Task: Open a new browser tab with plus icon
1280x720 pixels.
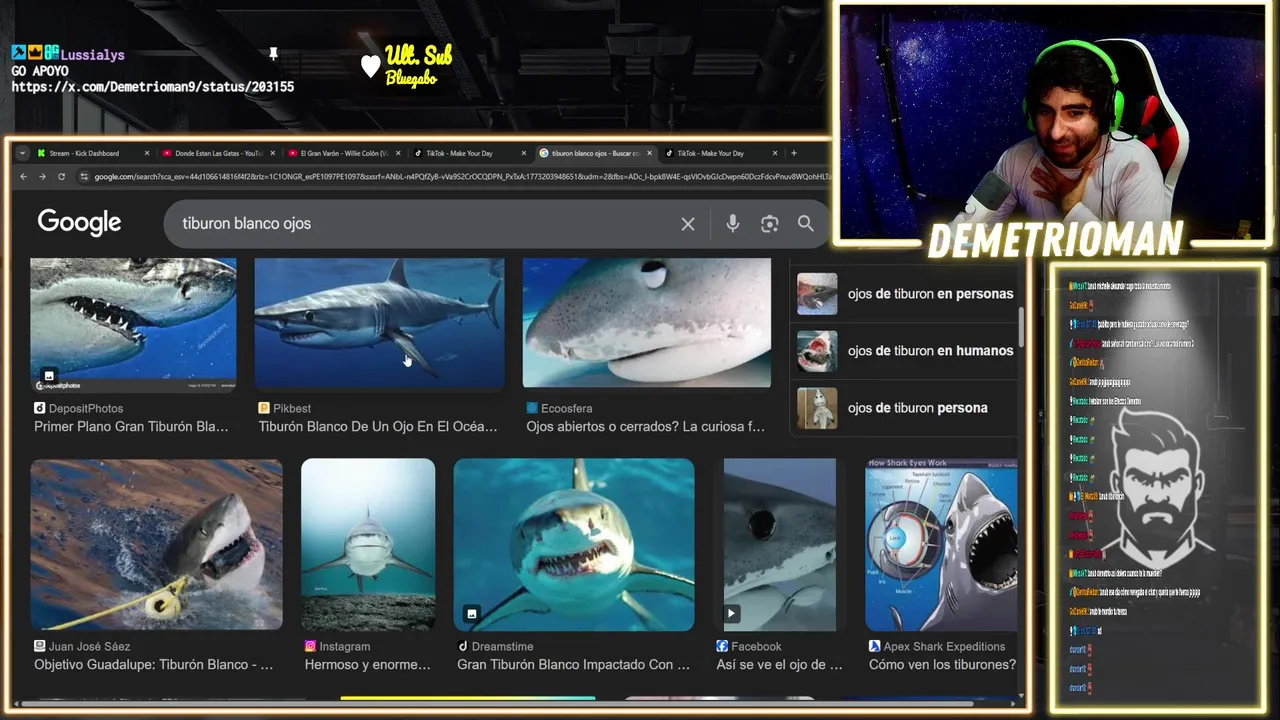Action: click(794, 153)
